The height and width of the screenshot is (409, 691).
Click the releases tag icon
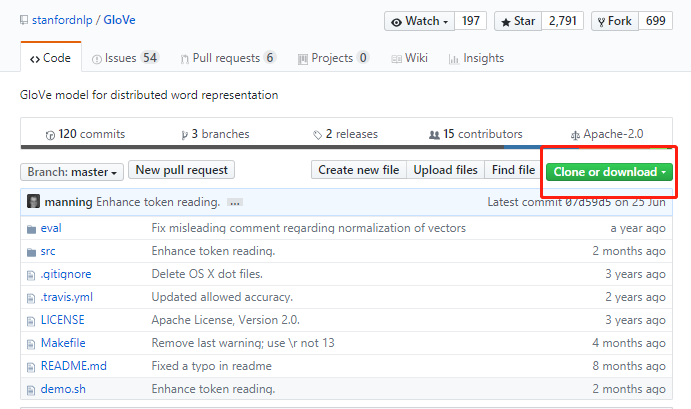(x=317, y=135)
